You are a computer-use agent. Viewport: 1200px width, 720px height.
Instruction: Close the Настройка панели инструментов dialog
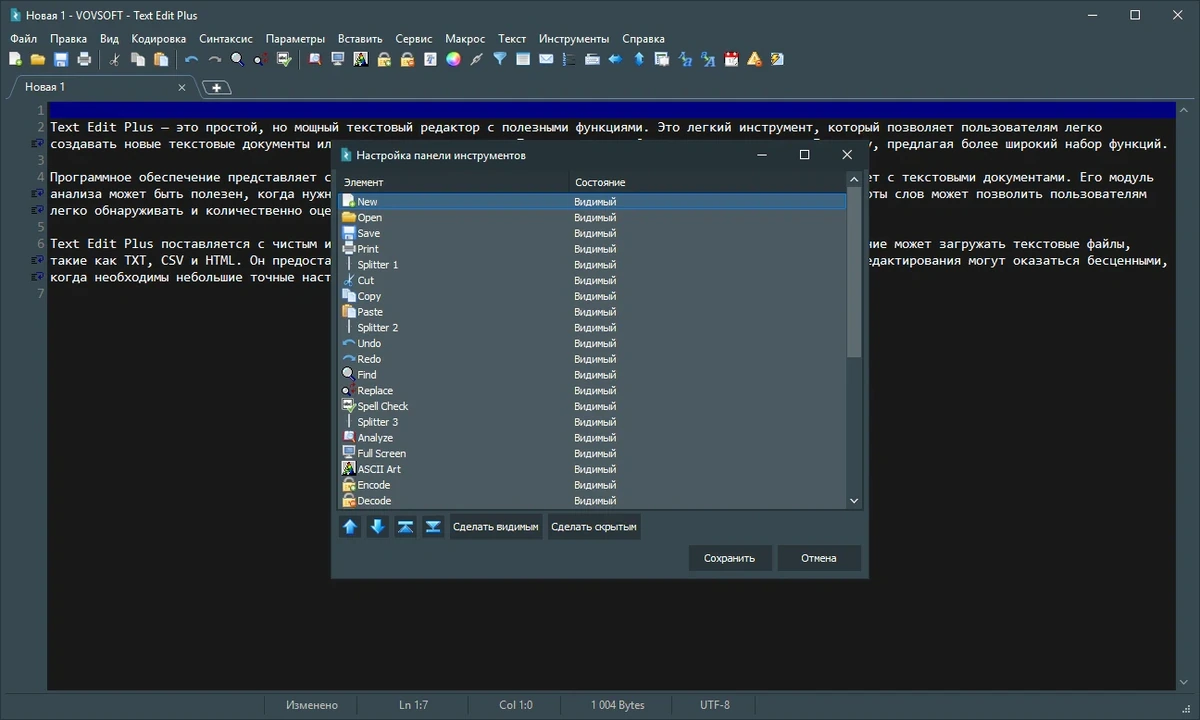click(x=847, y=155)
